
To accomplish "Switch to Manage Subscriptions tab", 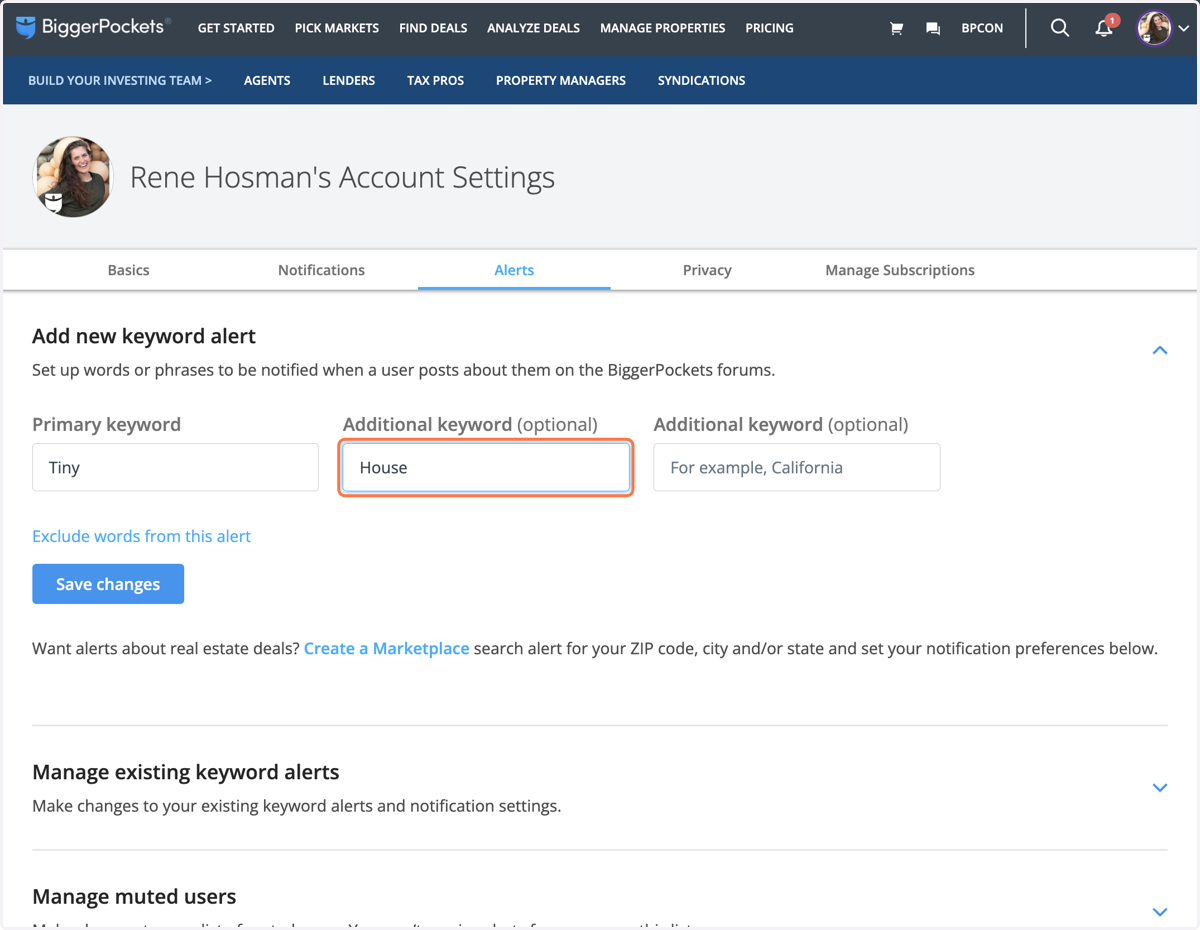I will [x=900, y=270].
